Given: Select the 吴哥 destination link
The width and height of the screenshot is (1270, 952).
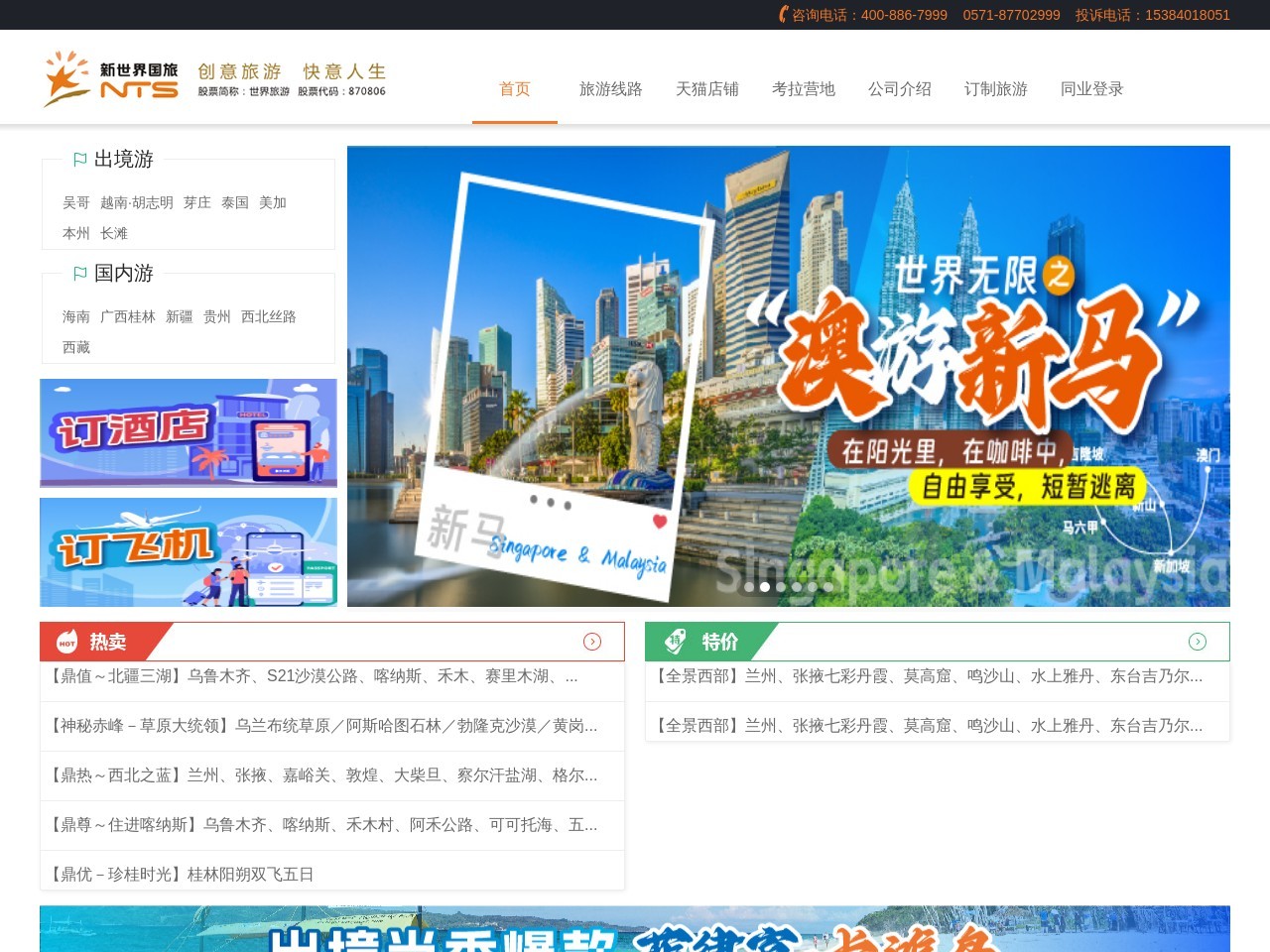Looking at the screenshot, I should click(x=76, y=202).
